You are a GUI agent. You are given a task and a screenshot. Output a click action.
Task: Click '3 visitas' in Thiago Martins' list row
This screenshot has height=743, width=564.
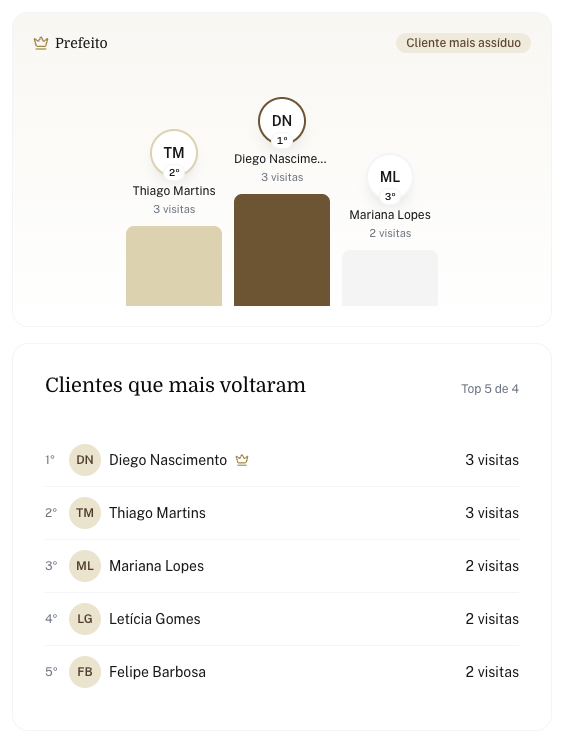coord(492,513)
